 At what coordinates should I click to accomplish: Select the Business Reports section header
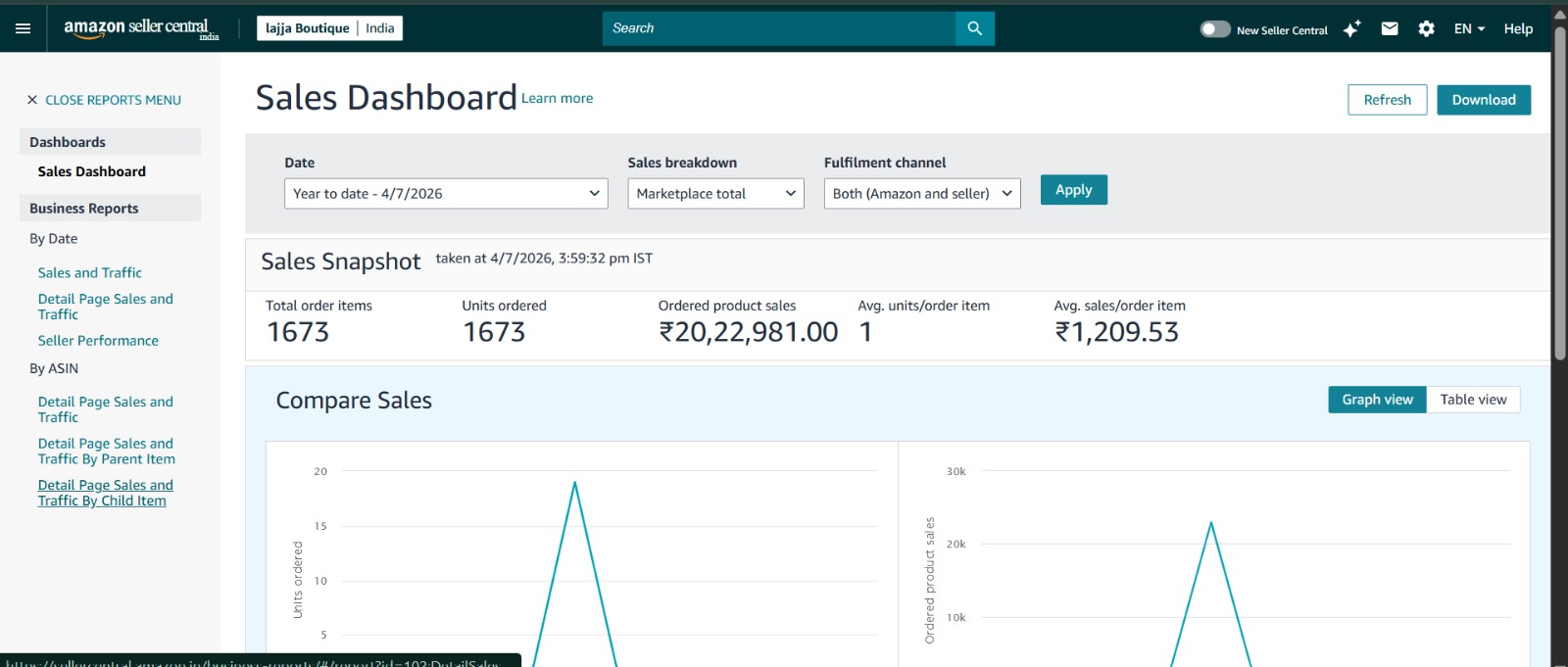[110, 209]
